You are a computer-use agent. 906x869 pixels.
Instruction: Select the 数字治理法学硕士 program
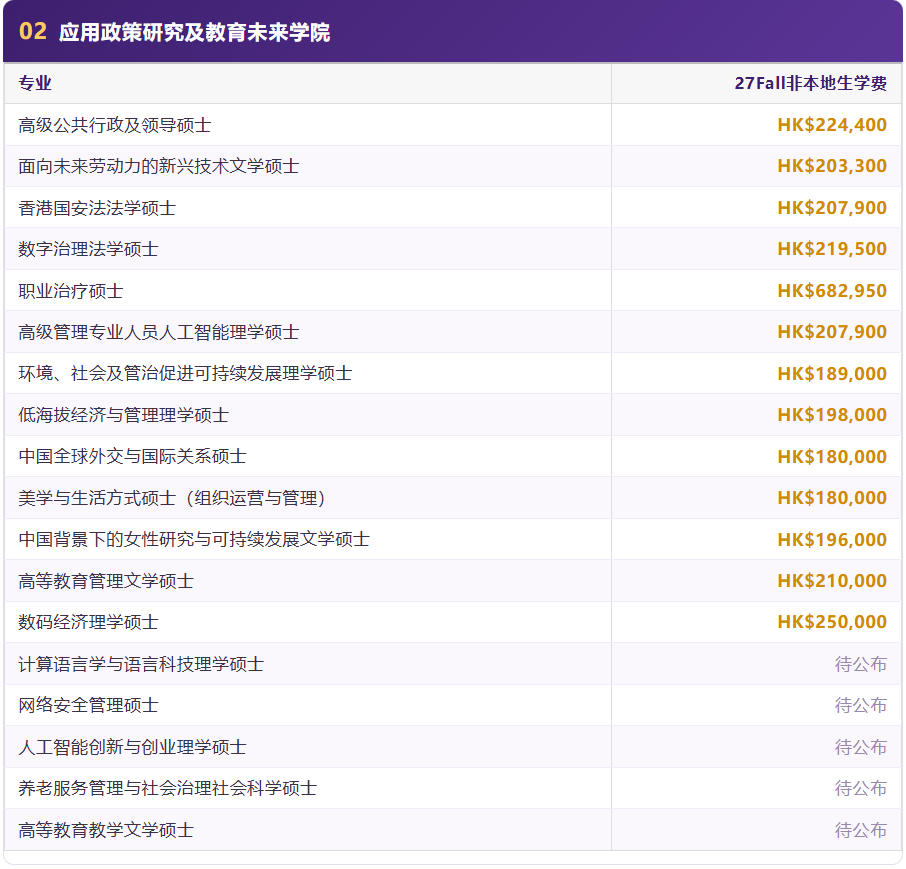point(88,249)
